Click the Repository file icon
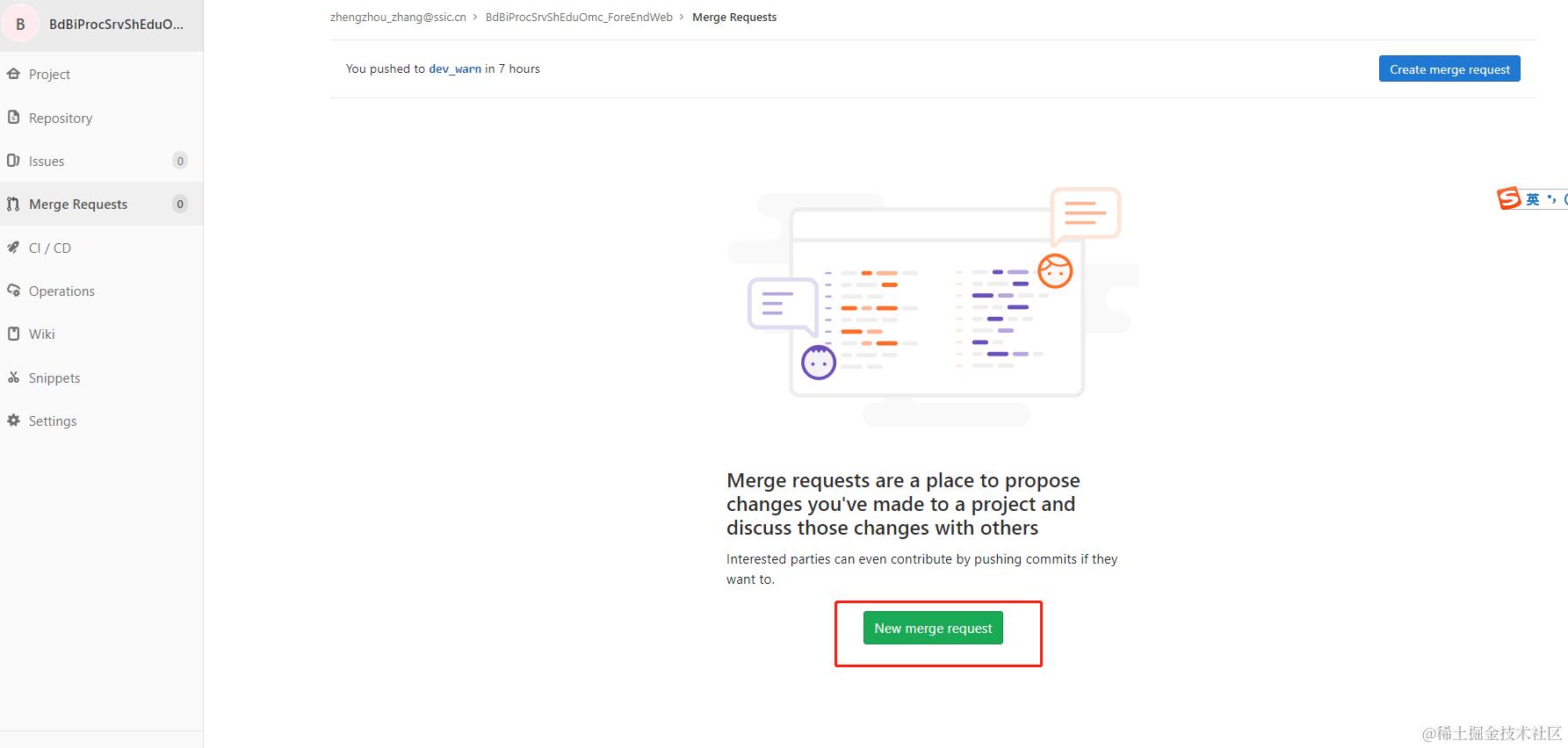This screenshot has width=1568, height=748. pos(13,117)
